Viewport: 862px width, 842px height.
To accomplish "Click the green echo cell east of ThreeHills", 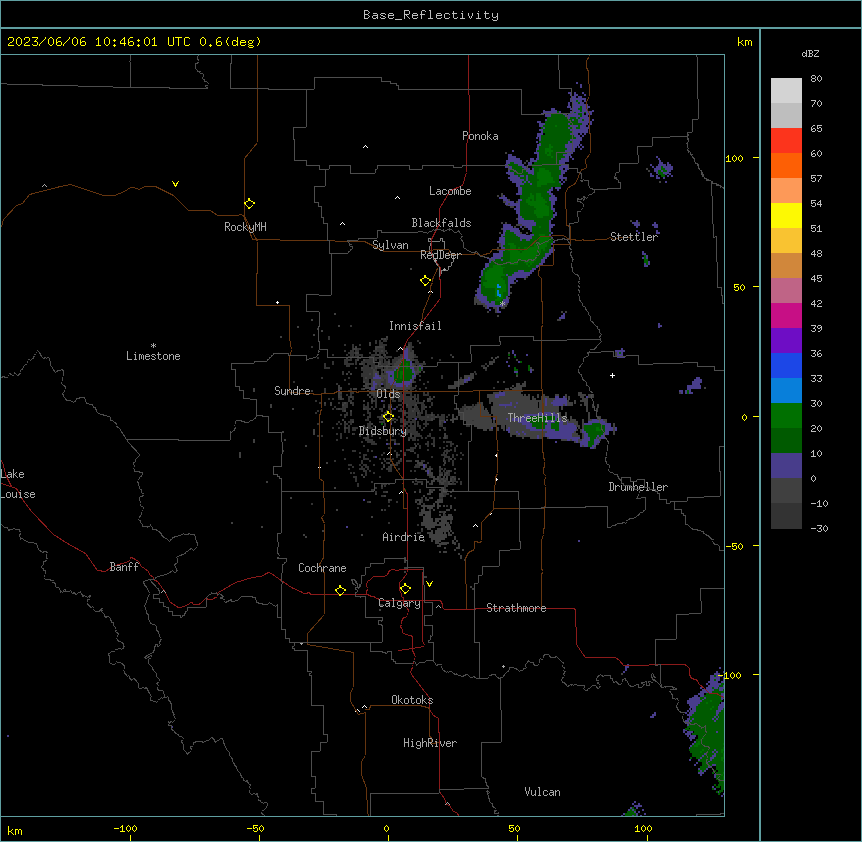I will click(x=594, y=433).
